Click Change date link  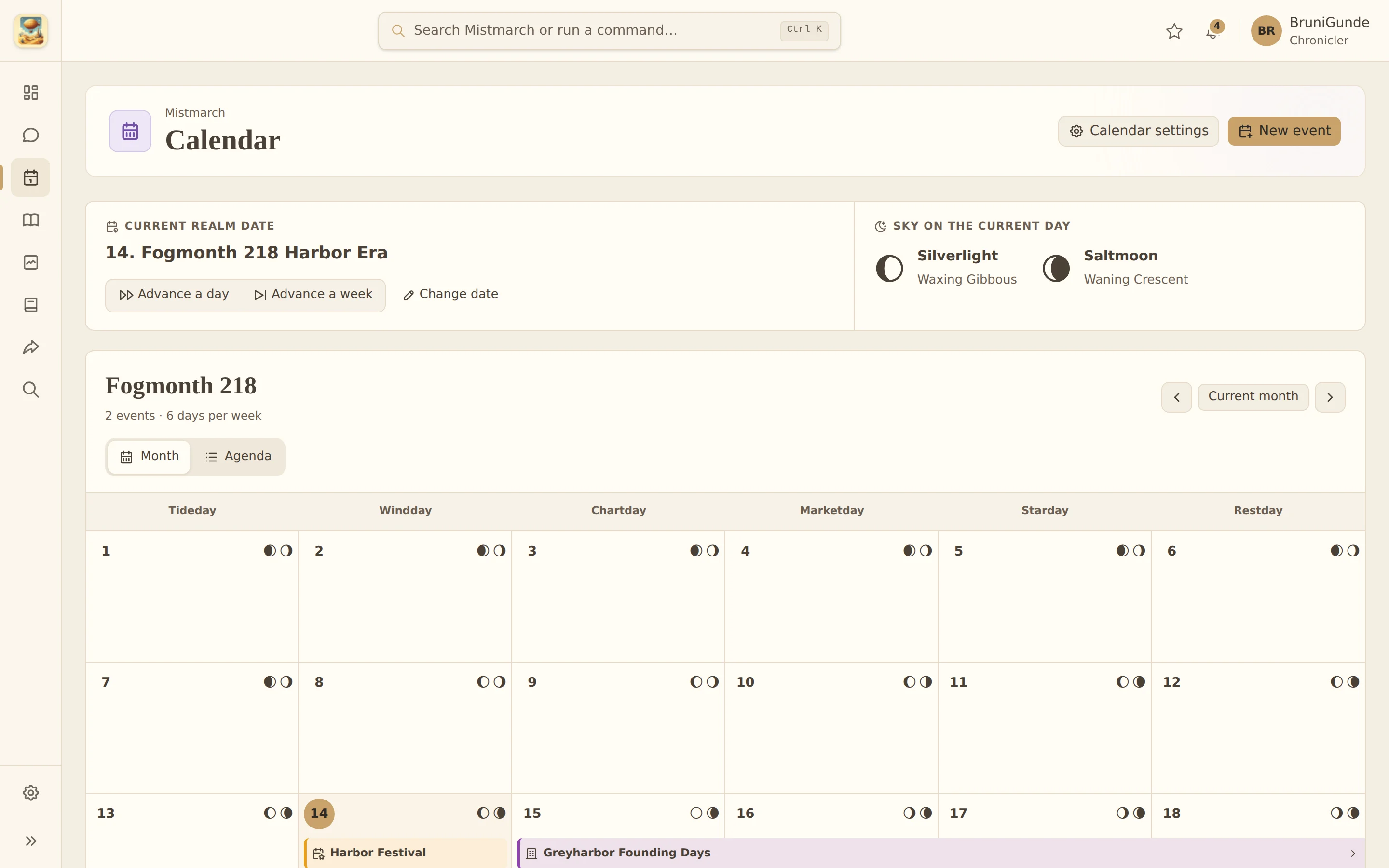click(x=450, y=295)
